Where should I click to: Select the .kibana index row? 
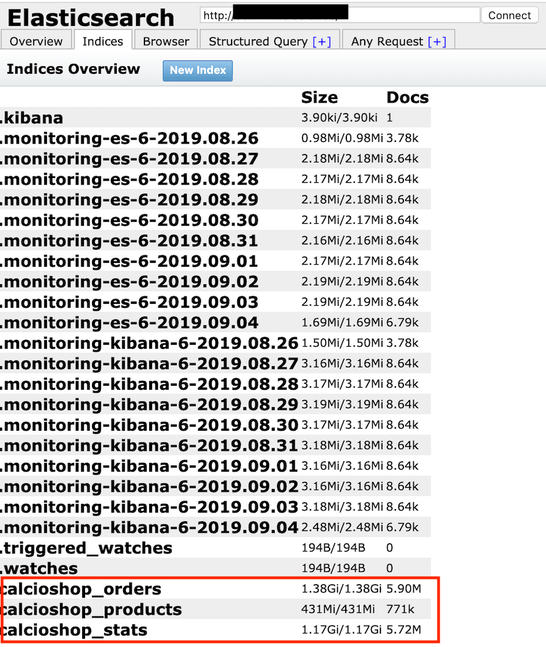(x=215, y=118)
